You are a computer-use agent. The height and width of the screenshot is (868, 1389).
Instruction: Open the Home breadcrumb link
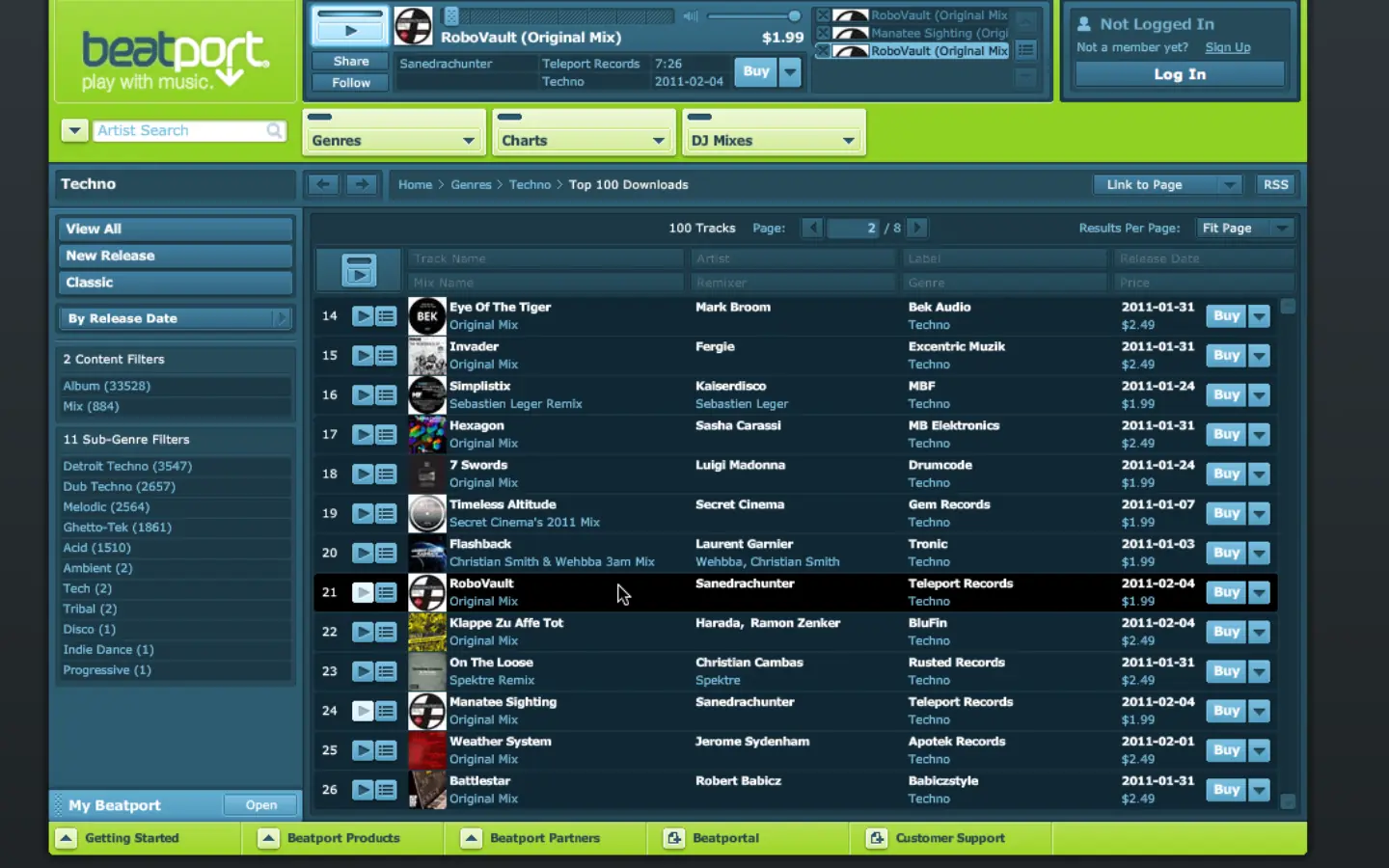[x=415, y=184]
